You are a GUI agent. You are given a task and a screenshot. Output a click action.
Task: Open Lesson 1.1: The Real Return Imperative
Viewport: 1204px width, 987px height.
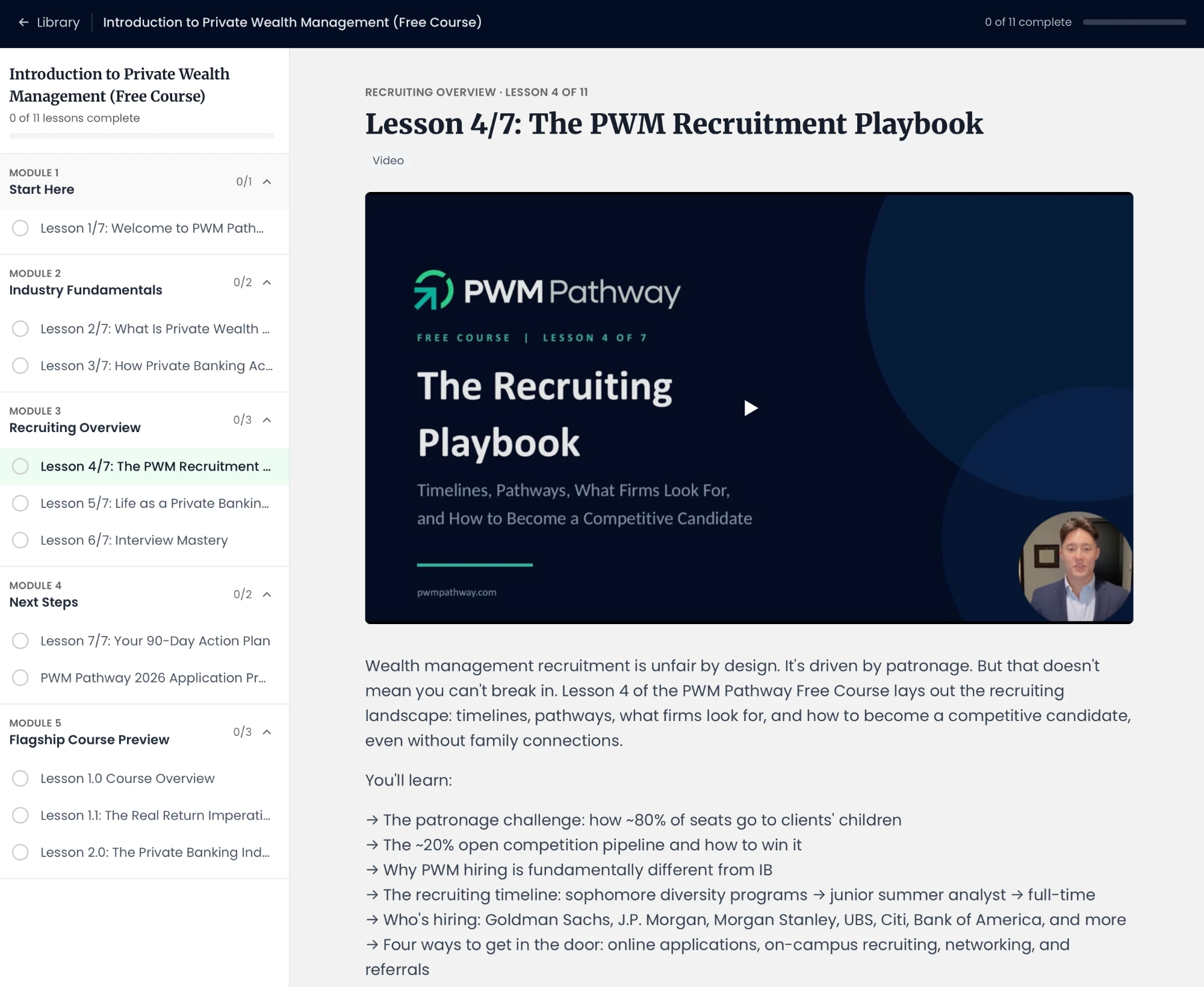click(144, 815)
